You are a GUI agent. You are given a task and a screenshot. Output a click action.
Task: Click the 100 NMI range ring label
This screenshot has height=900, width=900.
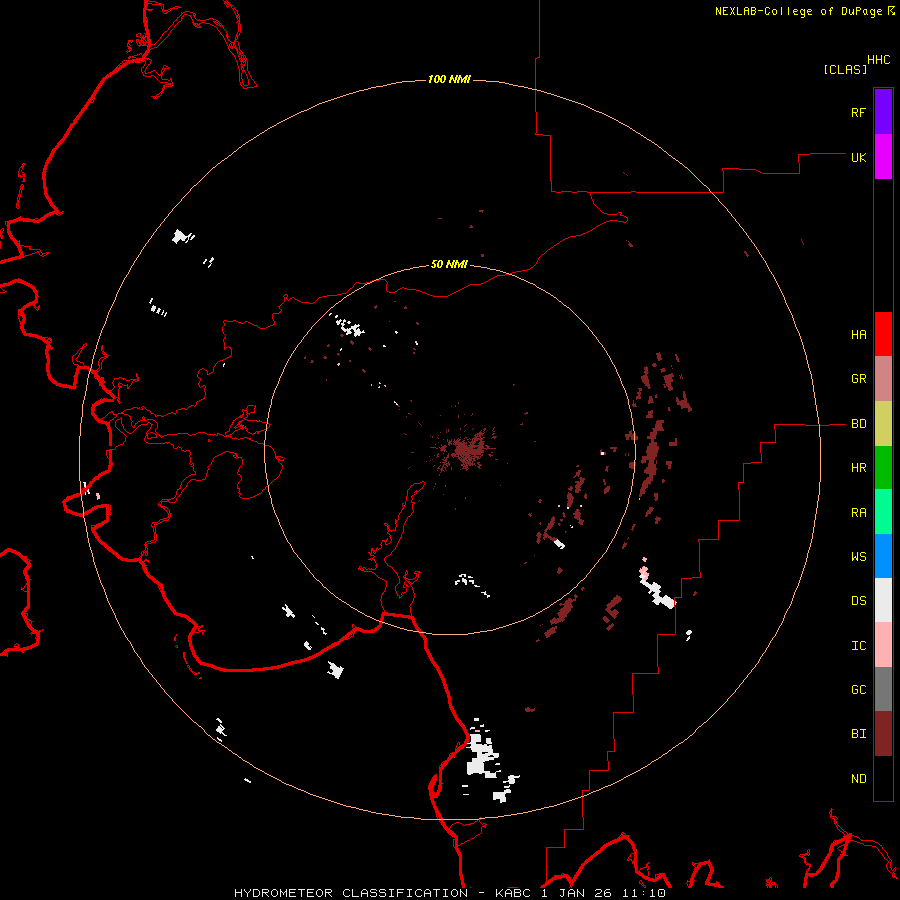click(x=449, y=79)
